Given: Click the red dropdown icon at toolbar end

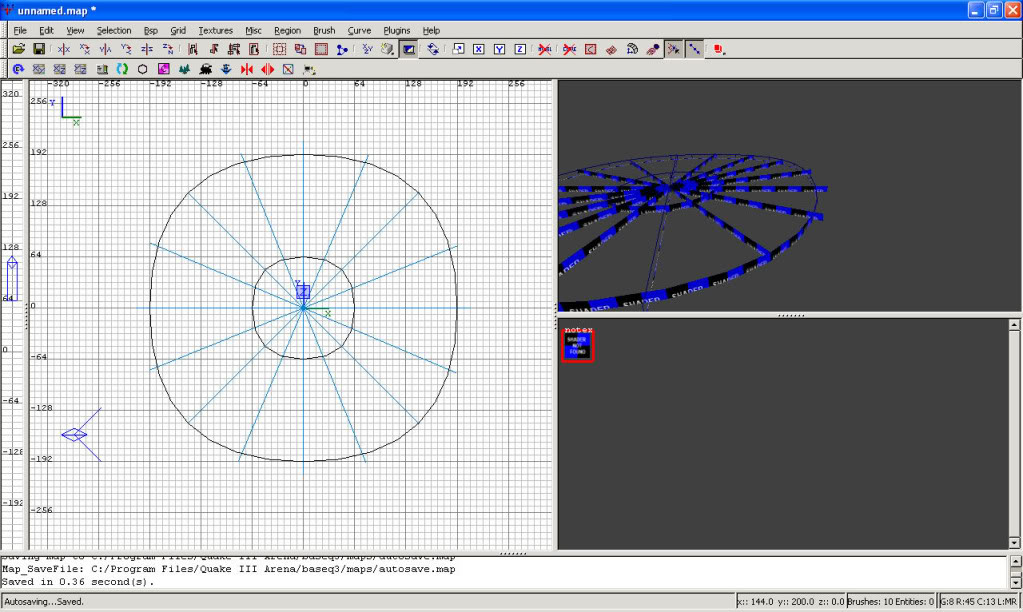Looking at the screenshot, I should [719, 49].
